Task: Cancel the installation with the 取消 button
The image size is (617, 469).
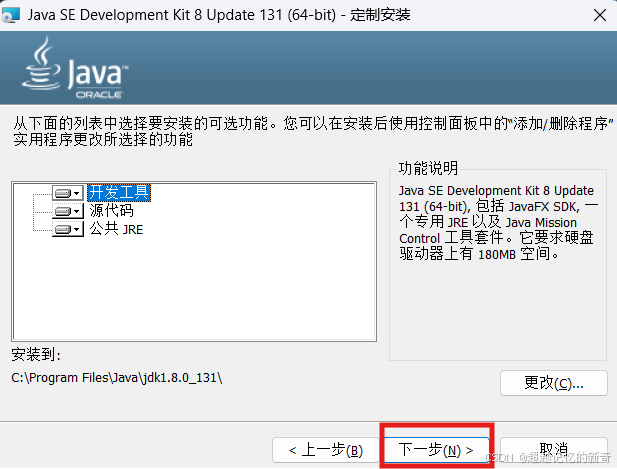Action: click(554, 450)
